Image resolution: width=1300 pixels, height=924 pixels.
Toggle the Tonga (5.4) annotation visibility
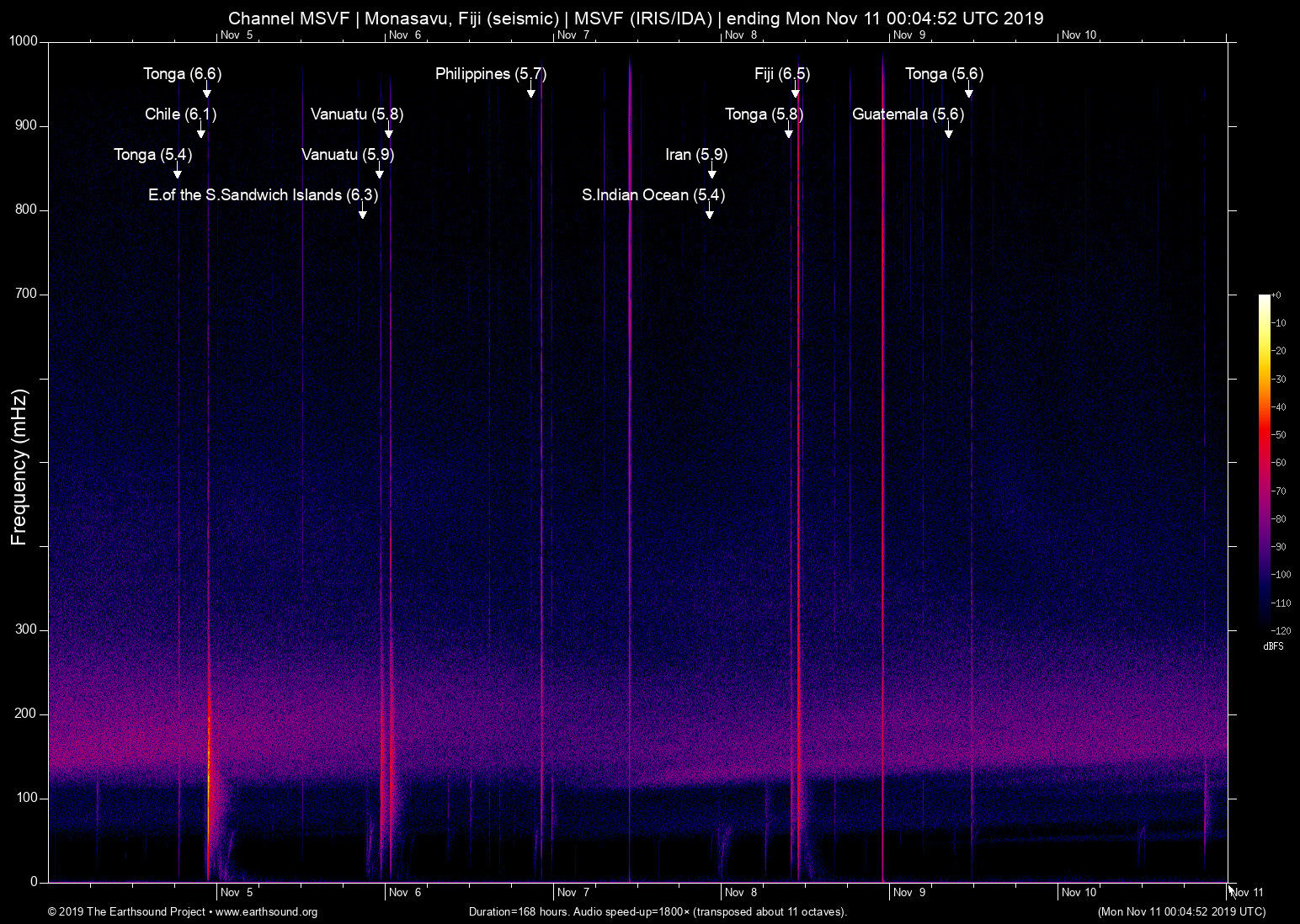(156, 155)
